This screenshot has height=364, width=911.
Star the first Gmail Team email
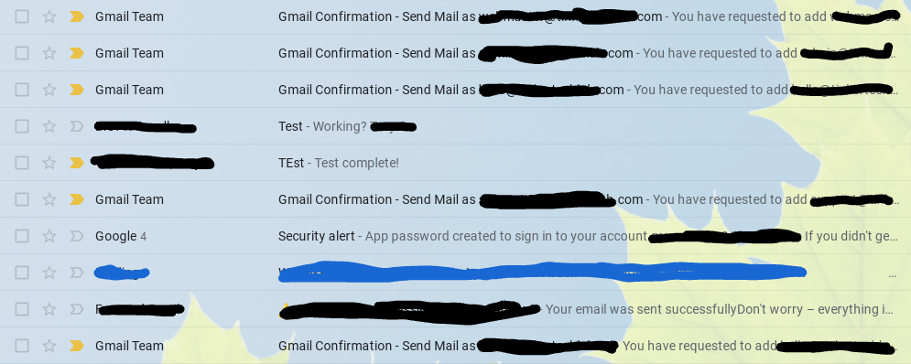click(49, 17)
